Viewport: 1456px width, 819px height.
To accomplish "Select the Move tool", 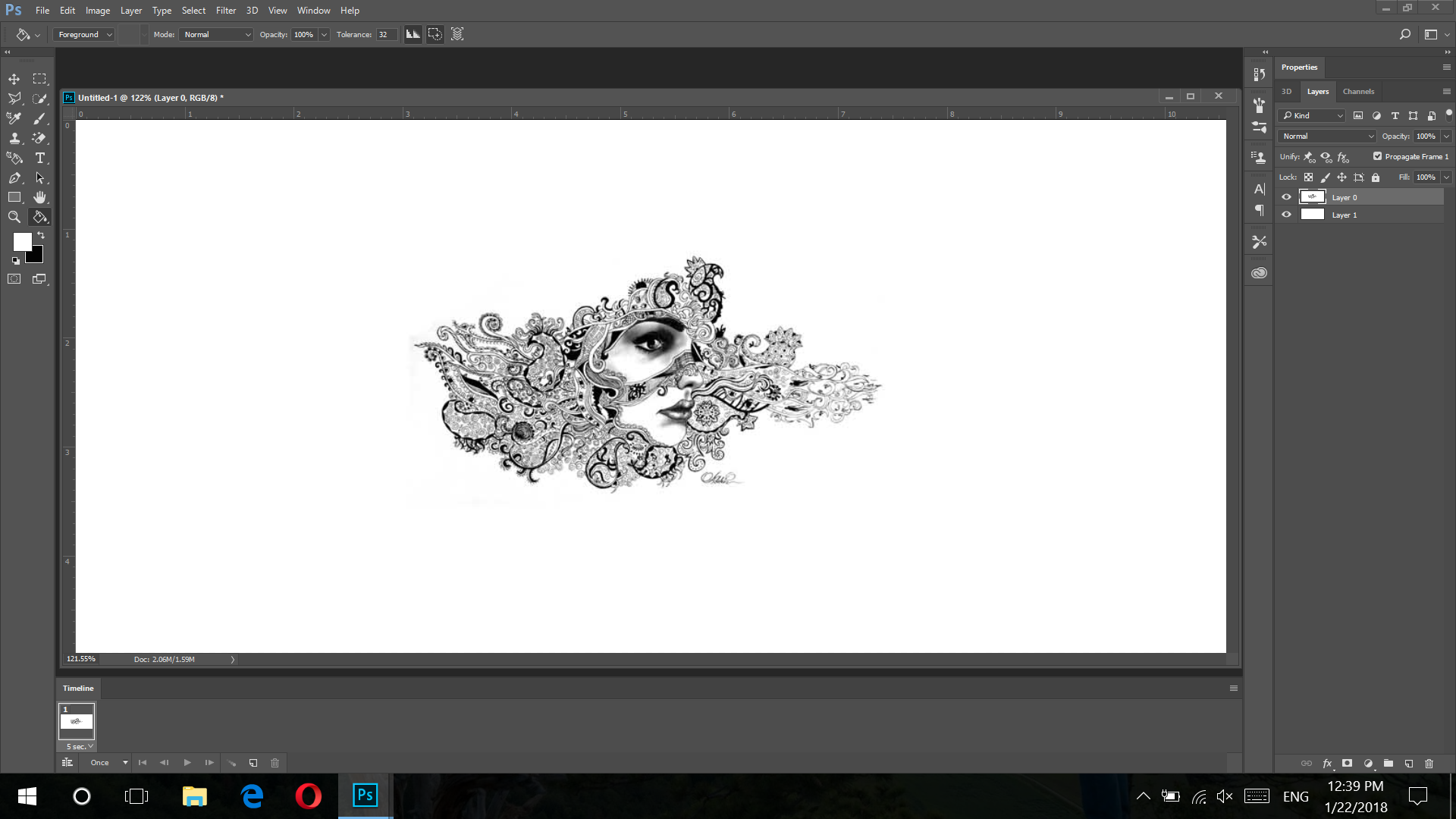I will tap(14, 78).
